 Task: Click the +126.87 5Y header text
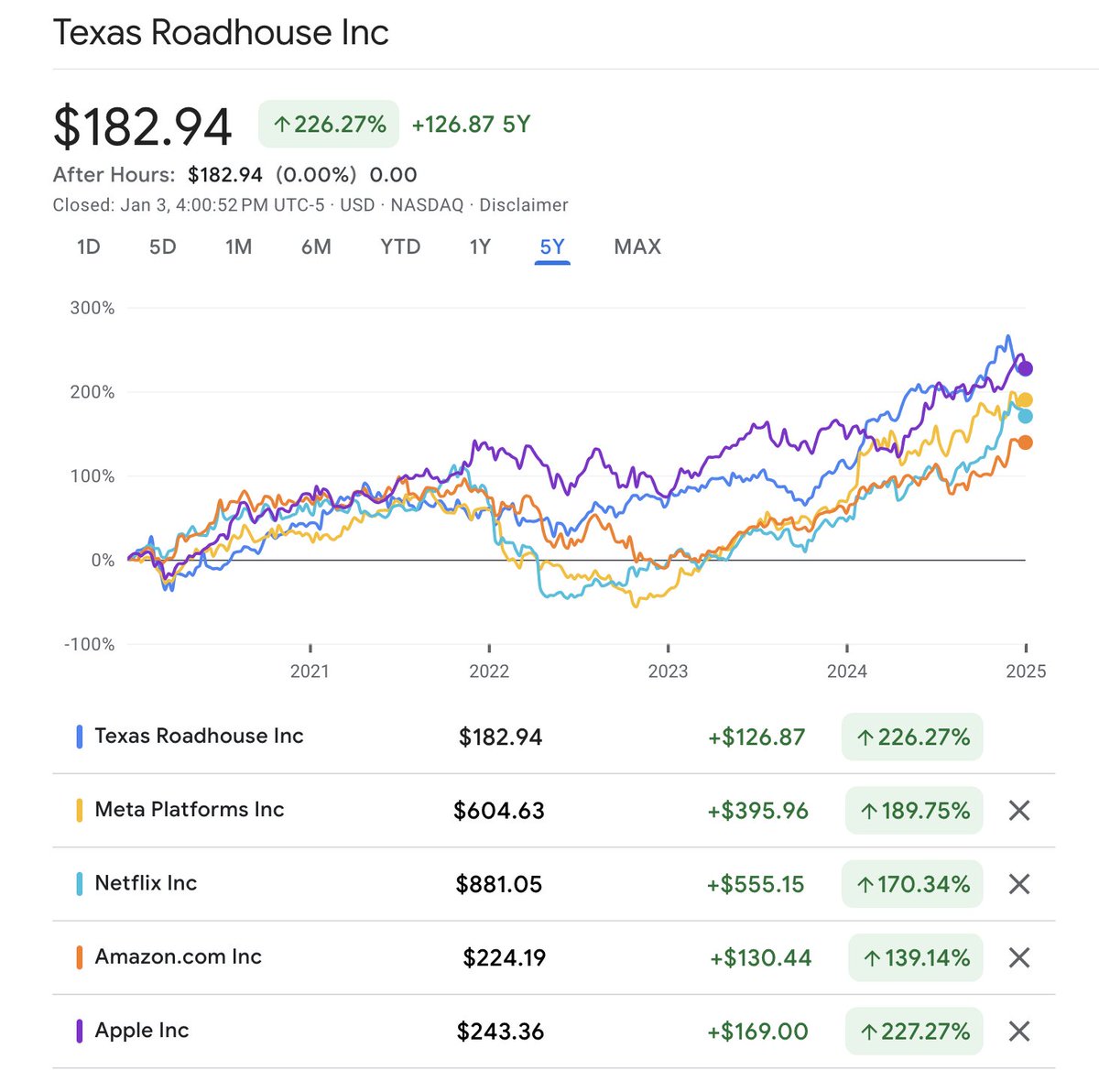[471, 124]
